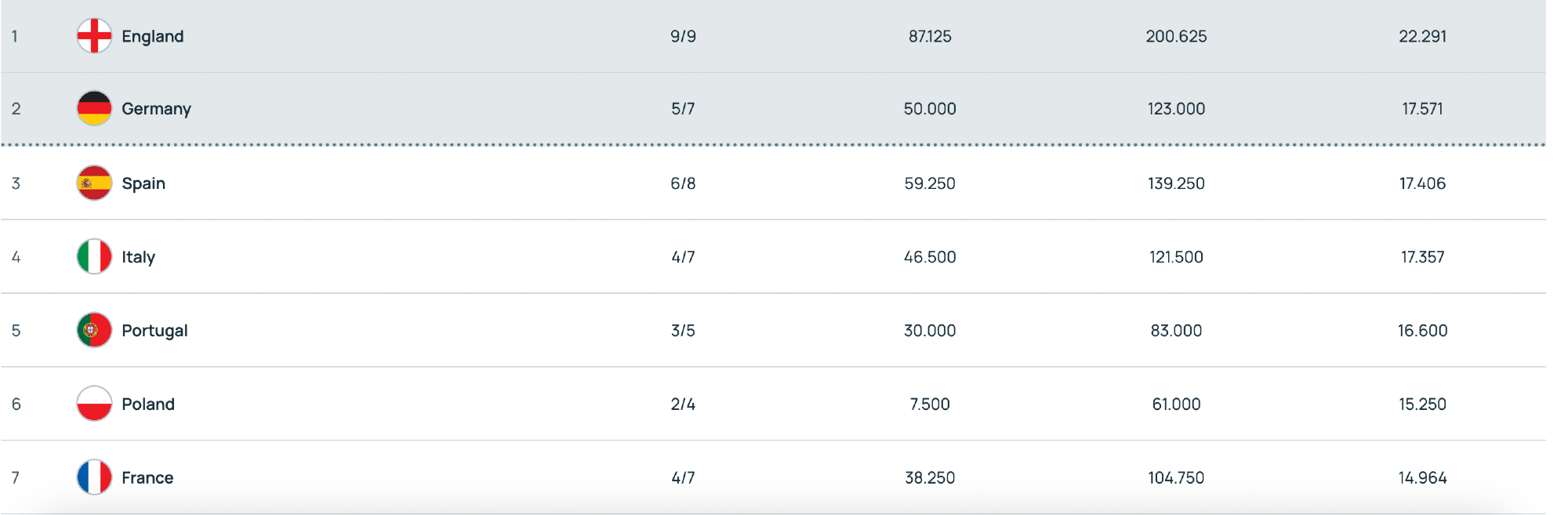Click the Poland flag icon
Image resolution: width=1568 pixels, height=515 pixels.
[94, 404]
